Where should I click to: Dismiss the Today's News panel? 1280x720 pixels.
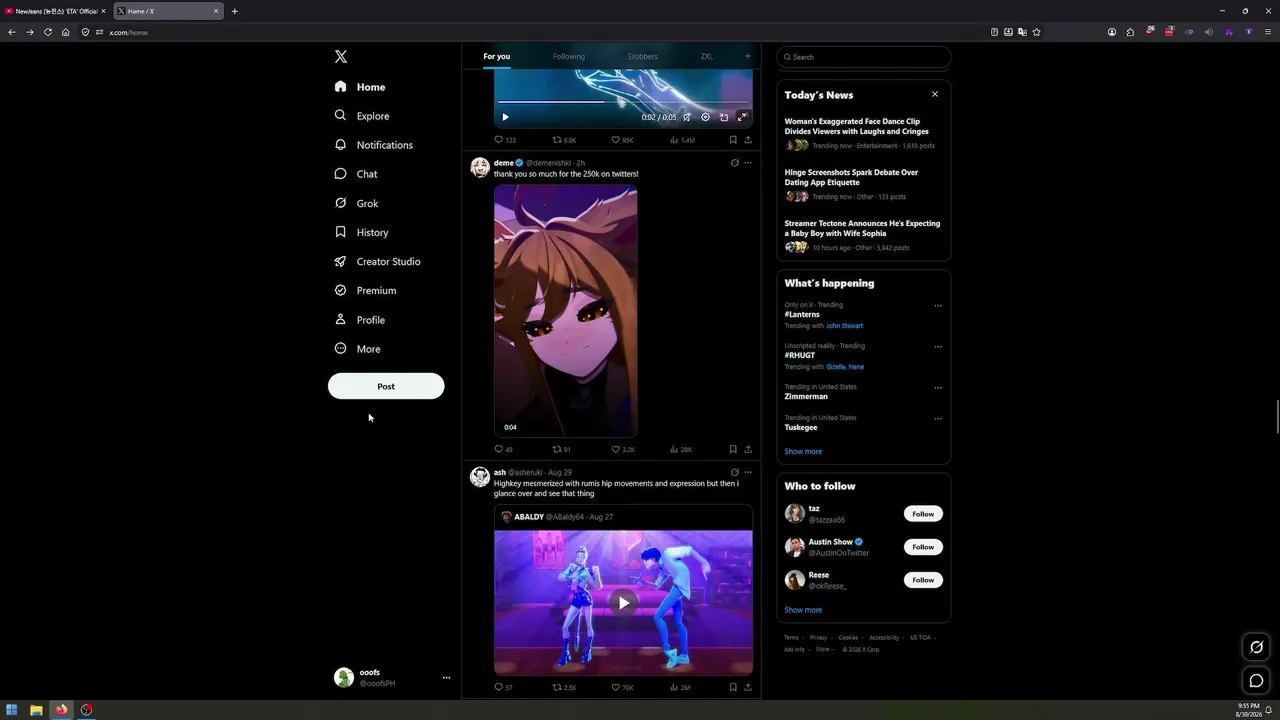(935, 95)
